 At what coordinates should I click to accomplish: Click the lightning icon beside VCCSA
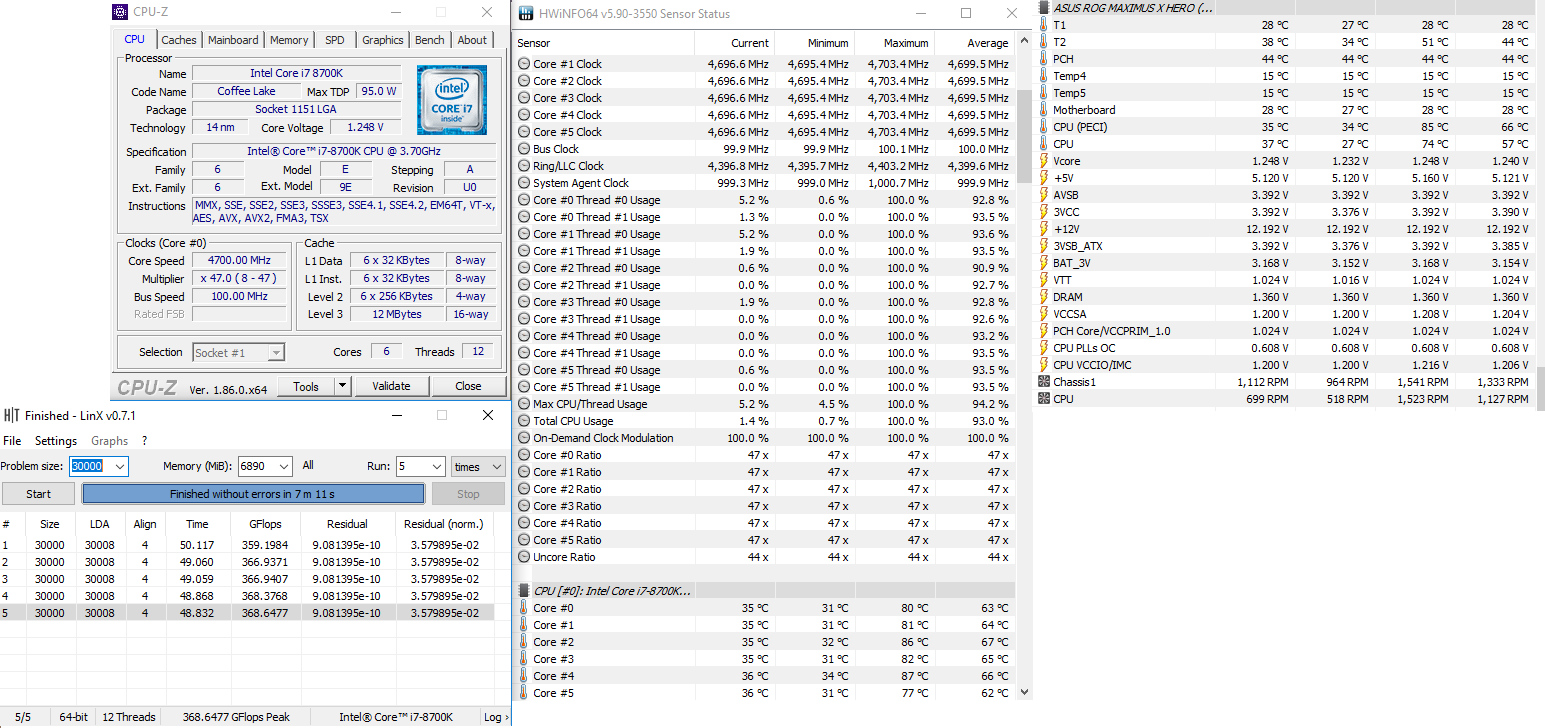pos(1044,314)
